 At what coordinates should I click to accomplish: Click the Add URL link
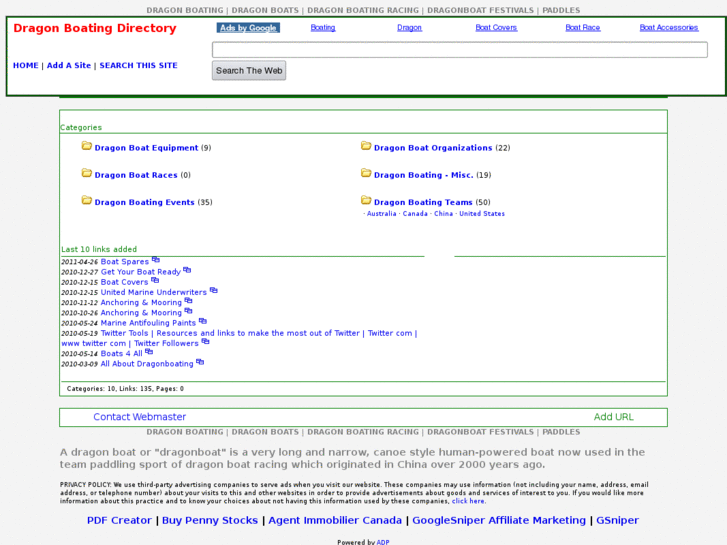(x=613, y=417)
